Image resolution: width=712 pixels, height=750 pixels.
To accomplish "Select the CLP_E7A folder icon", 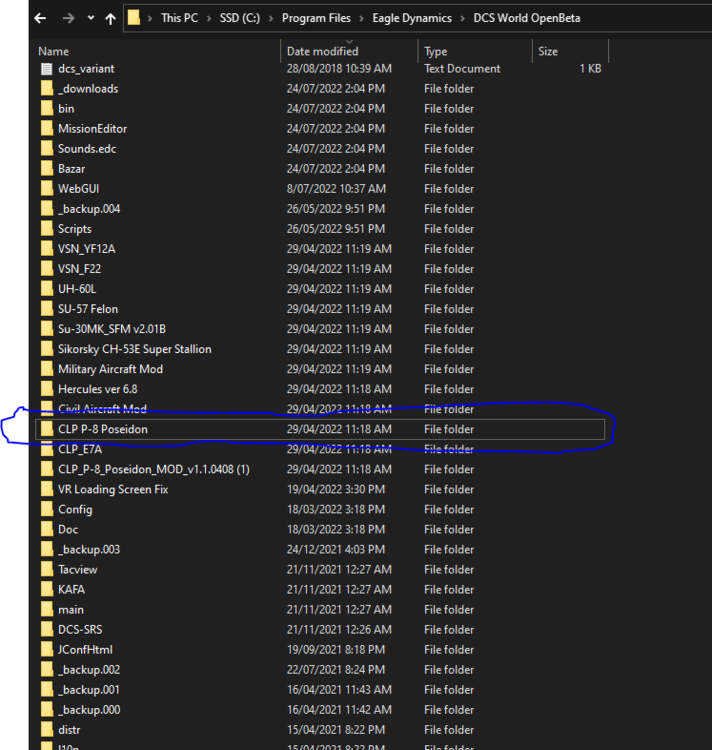I will click(x=46, y=449).
